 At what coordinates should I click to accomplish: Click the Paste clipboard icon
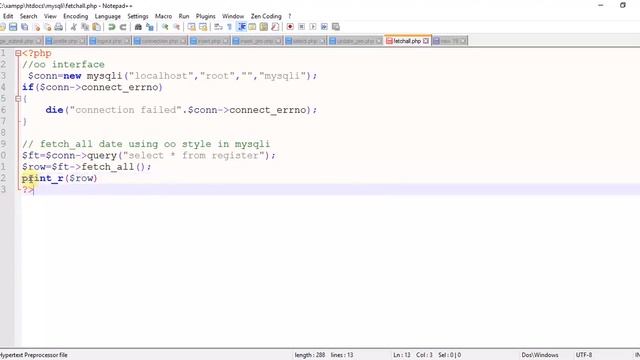pos(97,27)
